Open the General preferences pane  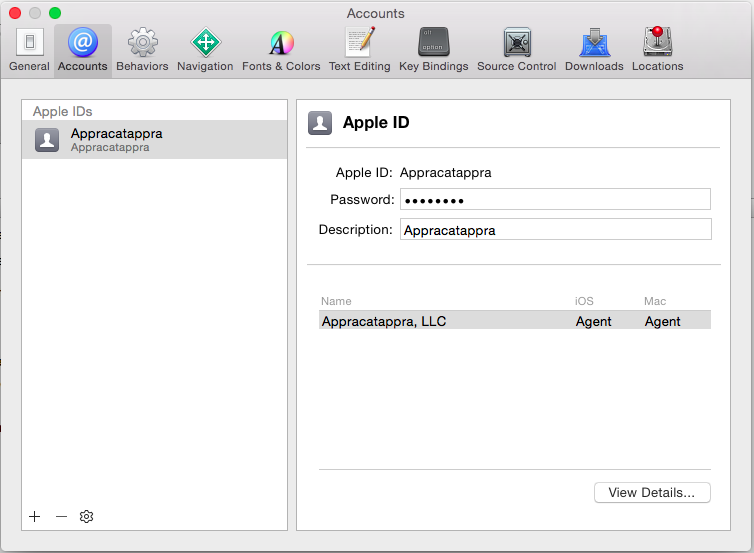point(29,50)
